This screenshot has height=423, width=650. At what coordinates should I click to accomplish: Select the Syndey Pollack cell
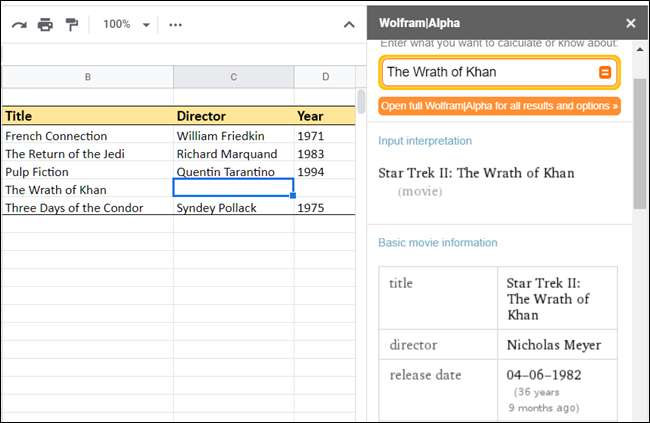[x=234, y=207]
